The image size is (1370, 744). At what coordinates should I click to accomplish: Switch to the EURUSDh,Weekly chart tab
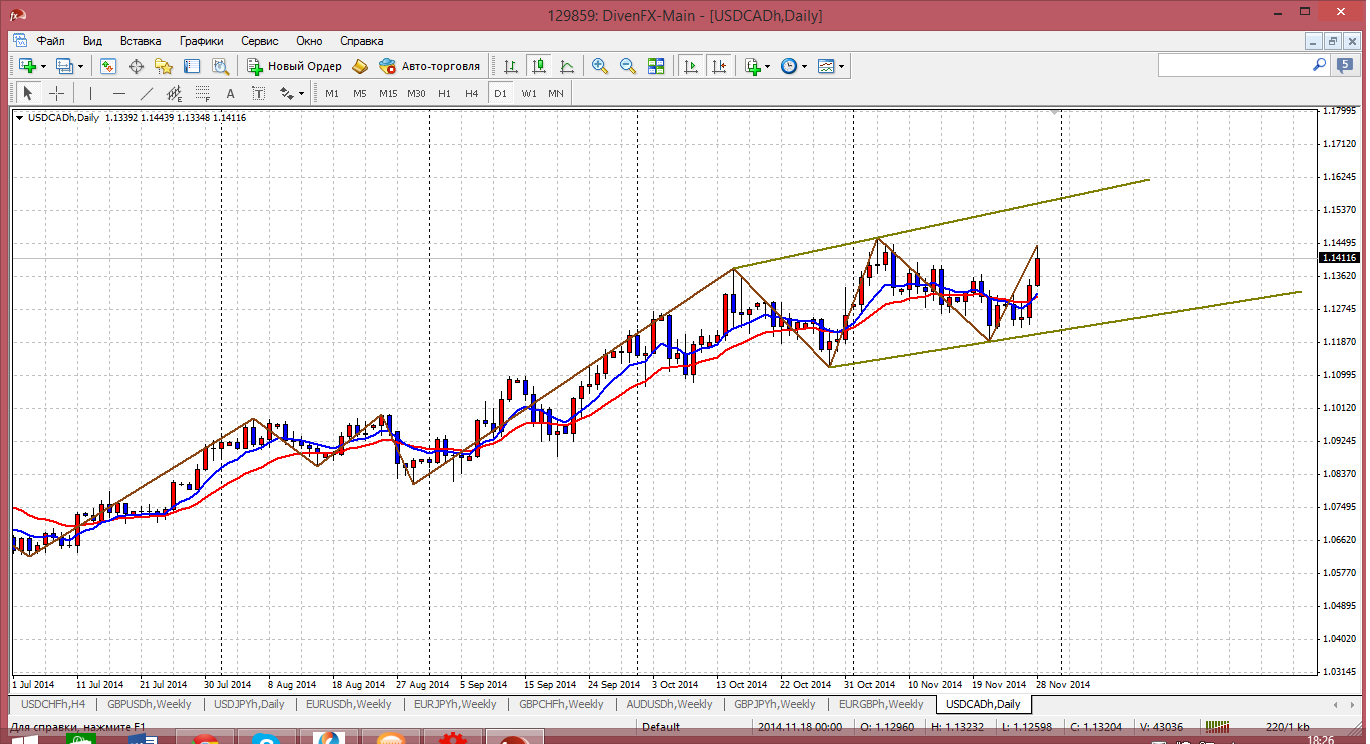coord(348,704)
